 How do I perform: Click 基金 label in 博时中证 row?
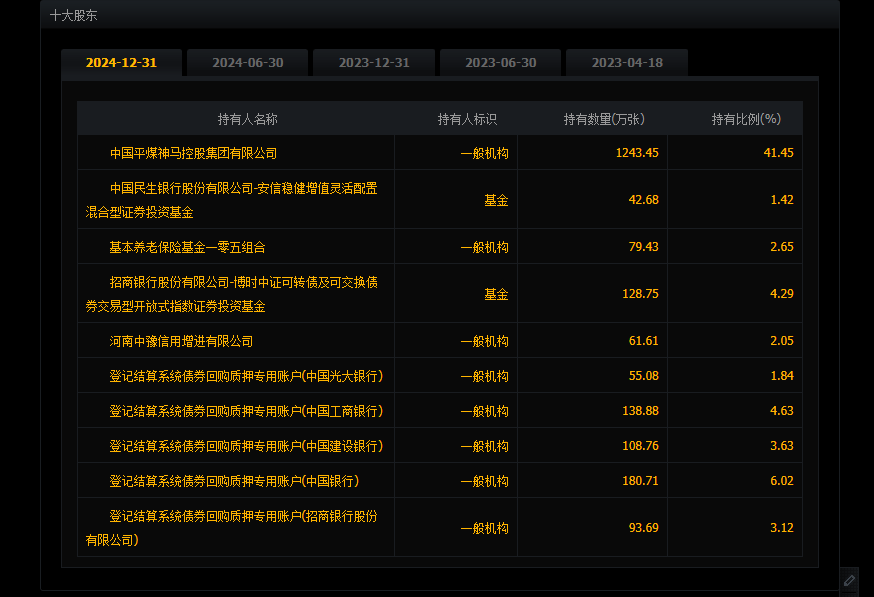496,294
